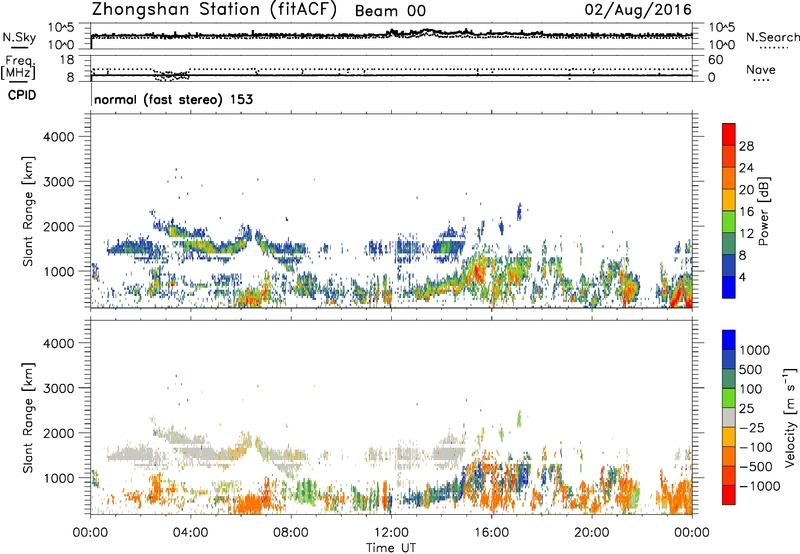Click the '3000' tick of power panel
Viewport: 800px width, 554px height.
[58, 182]
